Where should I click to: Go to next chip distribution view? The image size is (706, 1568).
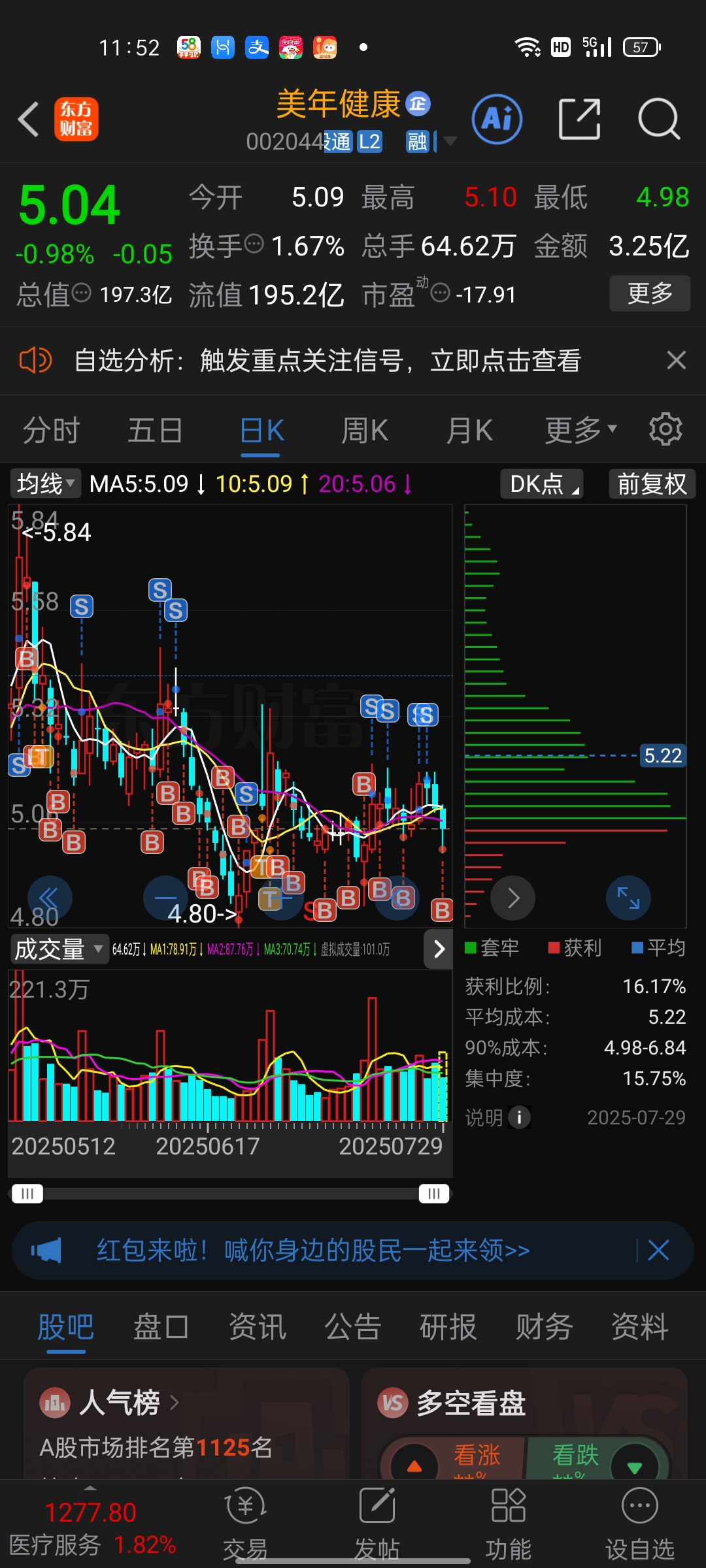(513, 898)
